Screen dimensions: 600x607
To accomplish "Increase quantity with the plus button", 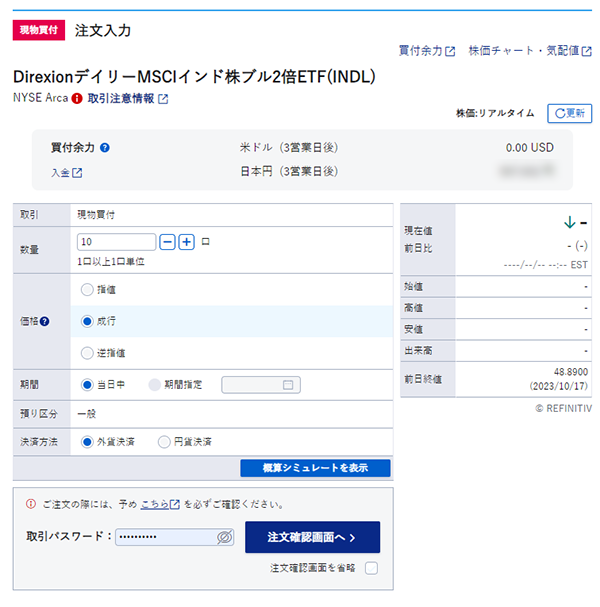I will tap(187, 242).
